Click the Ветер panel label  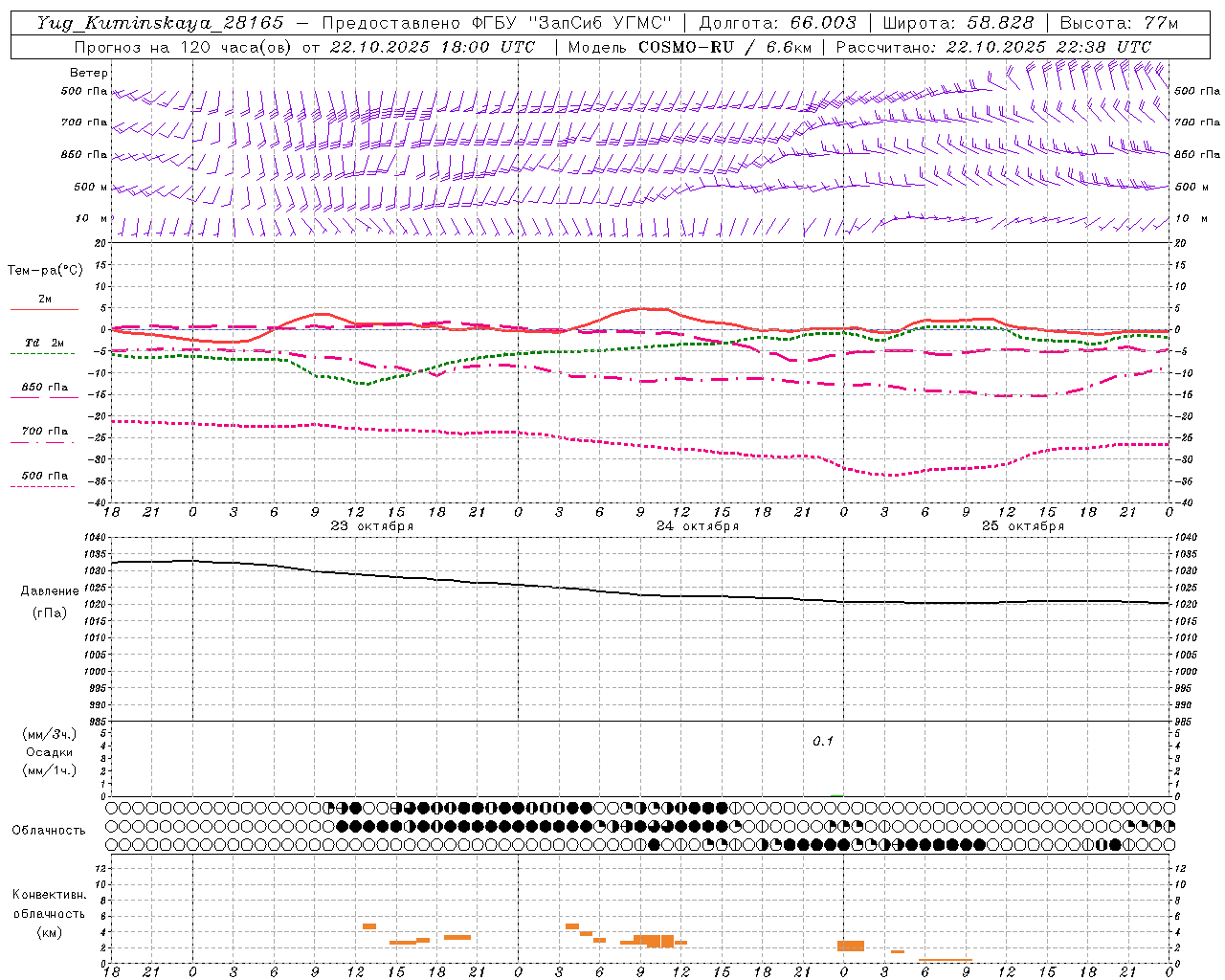(x=89, y=73)
